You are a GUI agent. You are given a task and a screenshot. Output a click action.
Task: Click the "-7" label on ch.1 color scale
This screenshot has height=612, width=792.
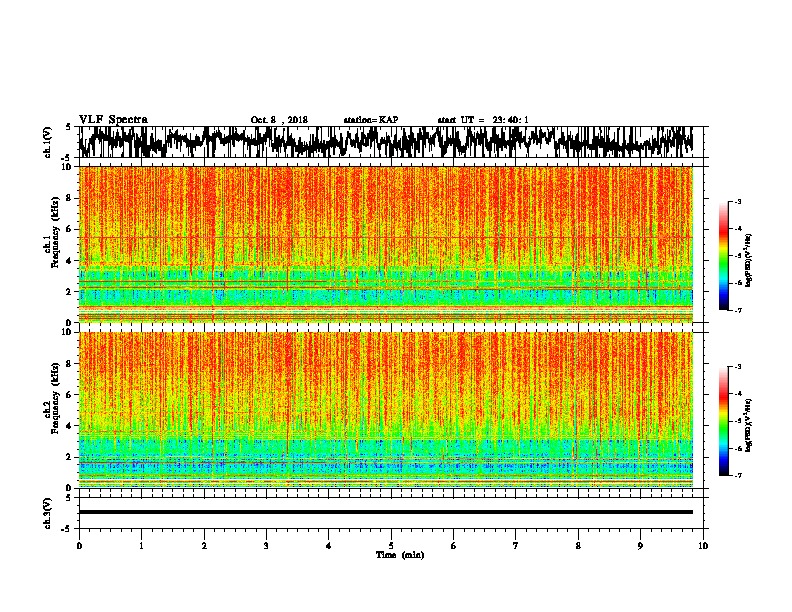737,310
